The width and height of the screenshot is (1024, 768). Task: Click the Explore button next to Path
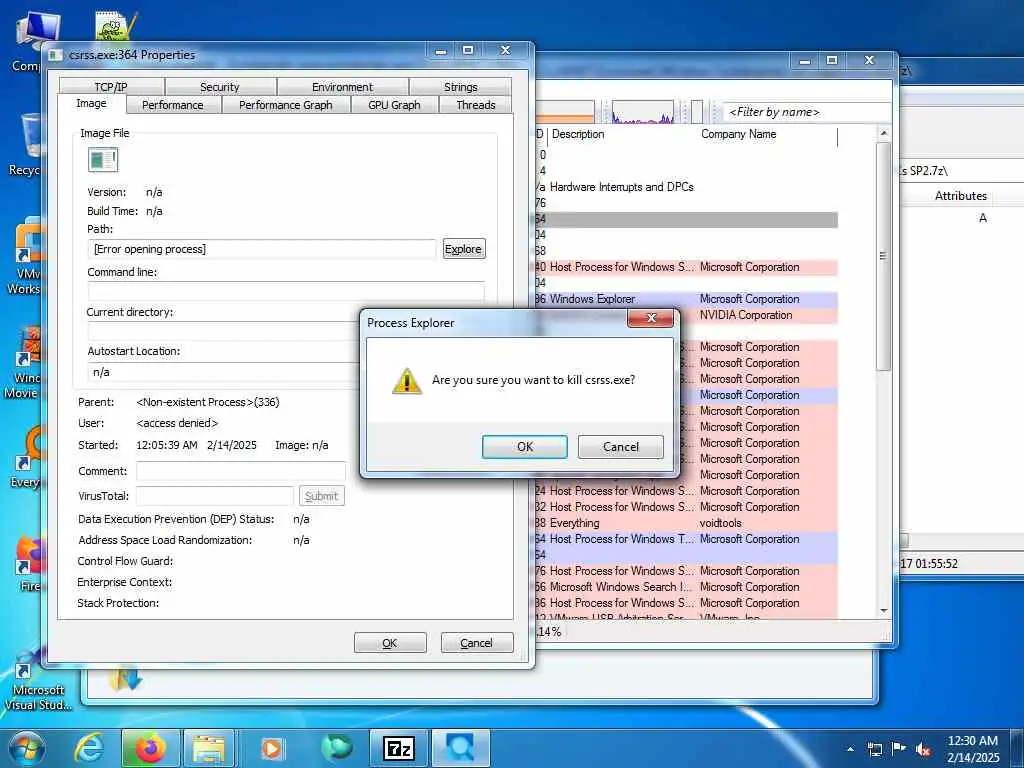[x=464, y=249]
